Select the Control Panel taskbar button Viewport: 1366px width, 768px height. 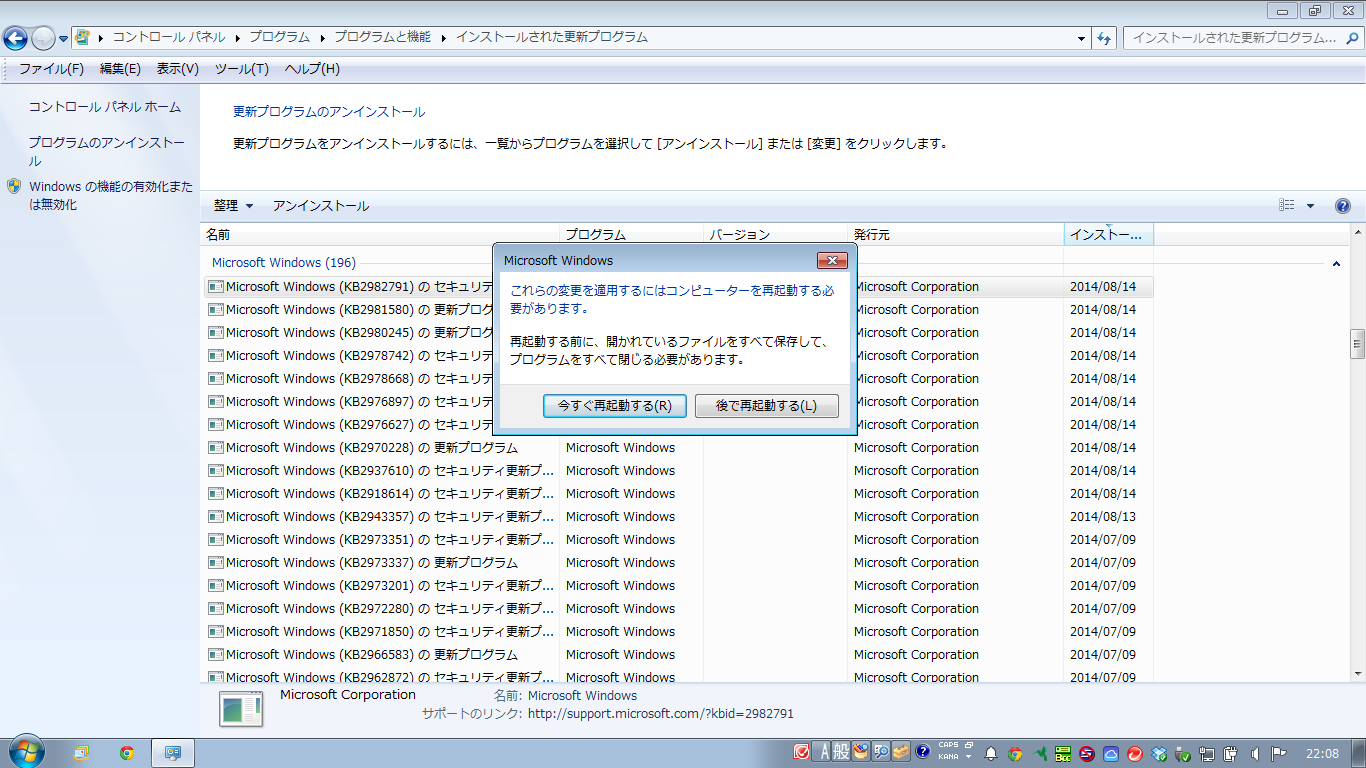coord(173,753)
